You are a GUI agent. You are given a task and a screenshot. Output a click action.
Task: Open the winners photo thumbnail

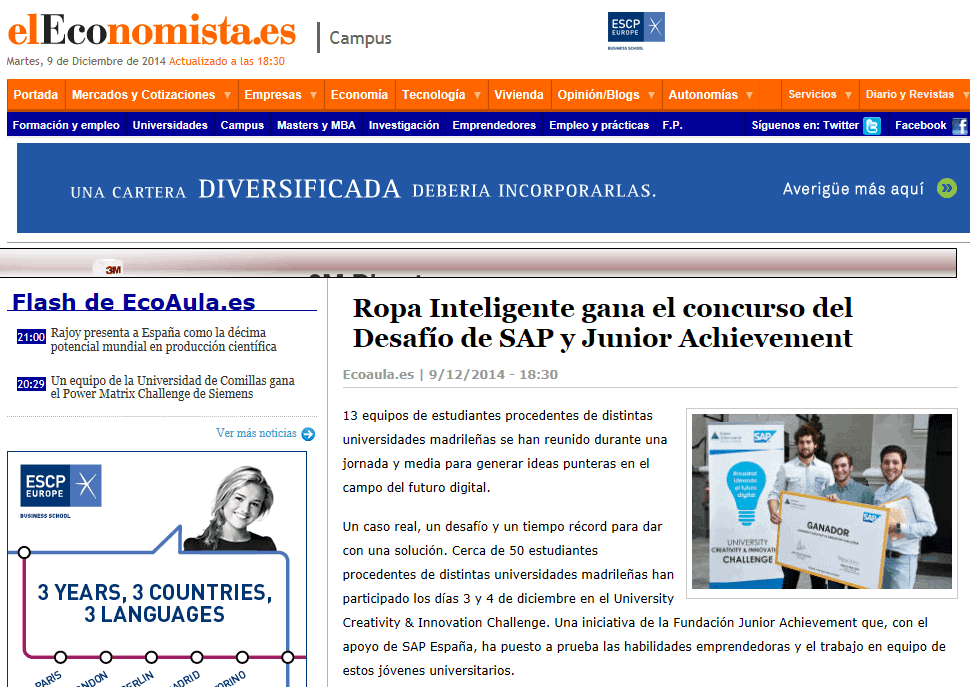(822, 501)
